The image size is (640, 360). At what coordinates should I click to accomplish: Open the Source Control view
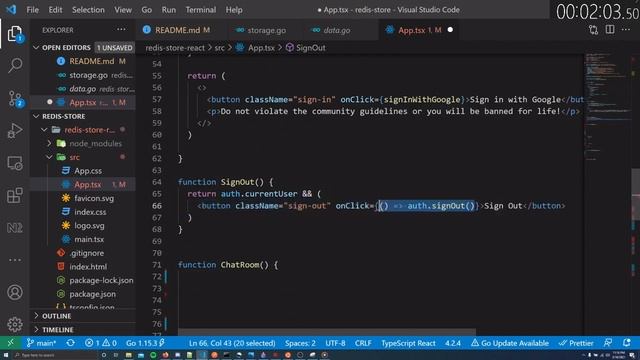pos(15,98)
